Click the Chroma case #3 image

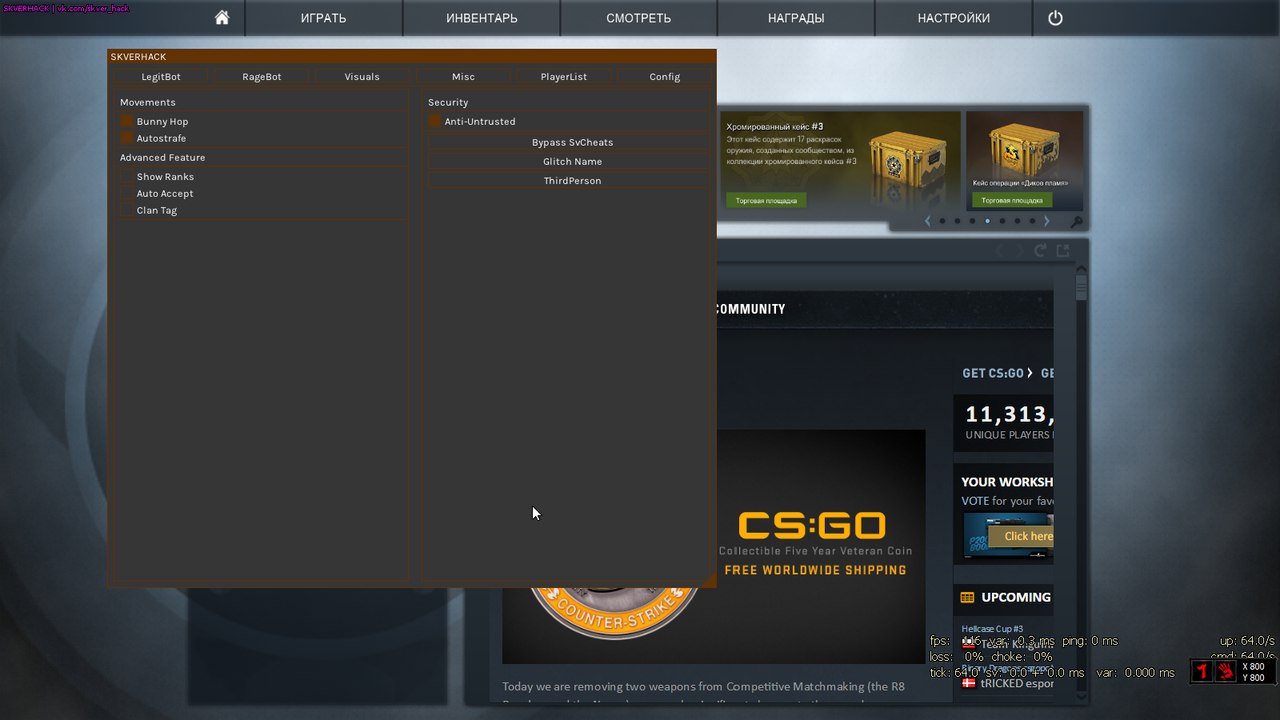pos(909,158)
